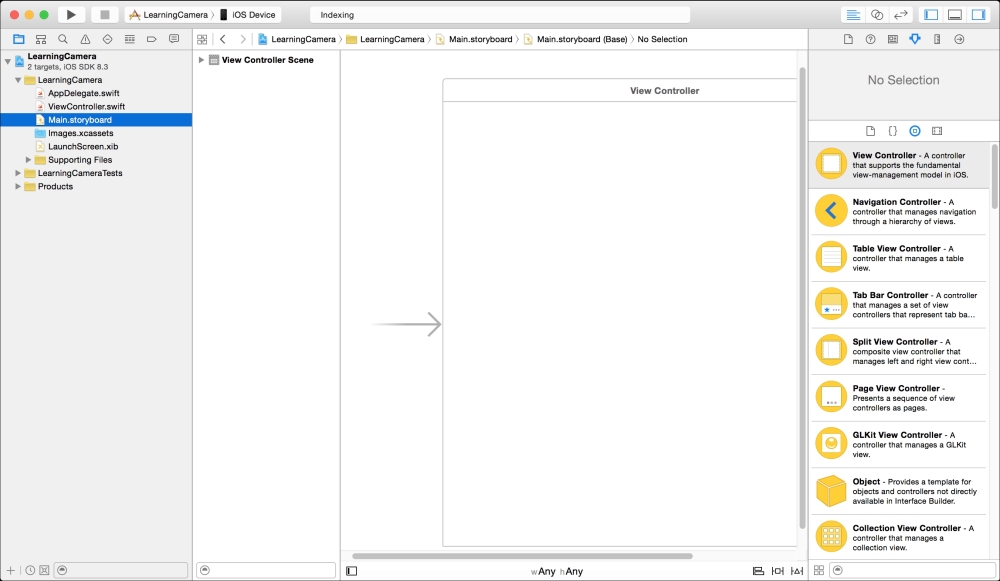Go forward in editor history

click(x=242, y=40)
